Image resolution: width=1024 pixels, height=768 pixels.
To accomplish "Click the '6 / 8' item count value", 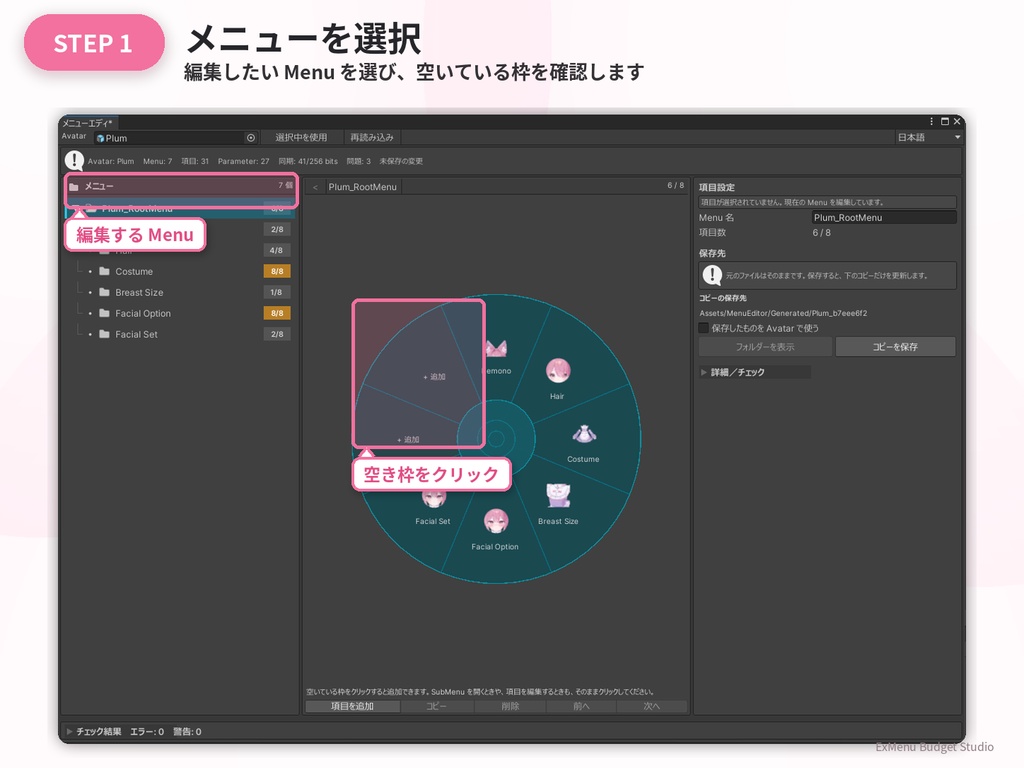I will point(822,232).
